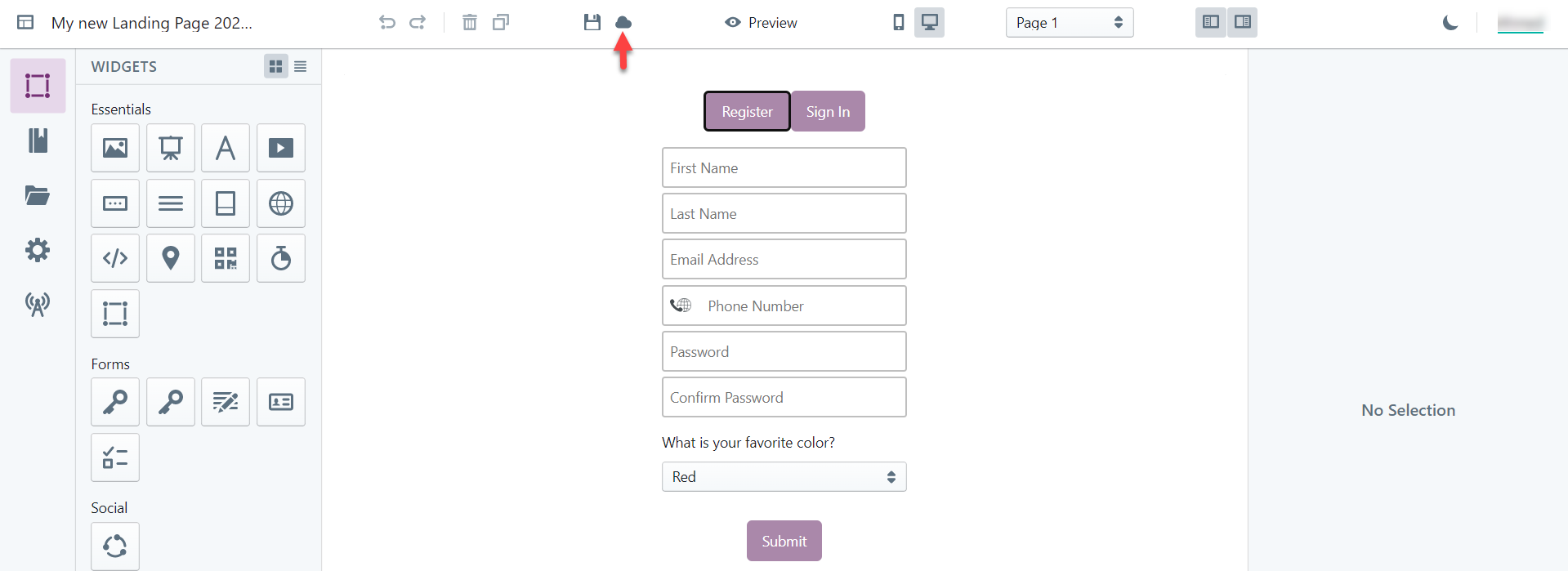The height and width of the screenshot is (571, 1568).
Task: Expand the favorite color dropdown showing Red
Action: click(x=783, y=476)
